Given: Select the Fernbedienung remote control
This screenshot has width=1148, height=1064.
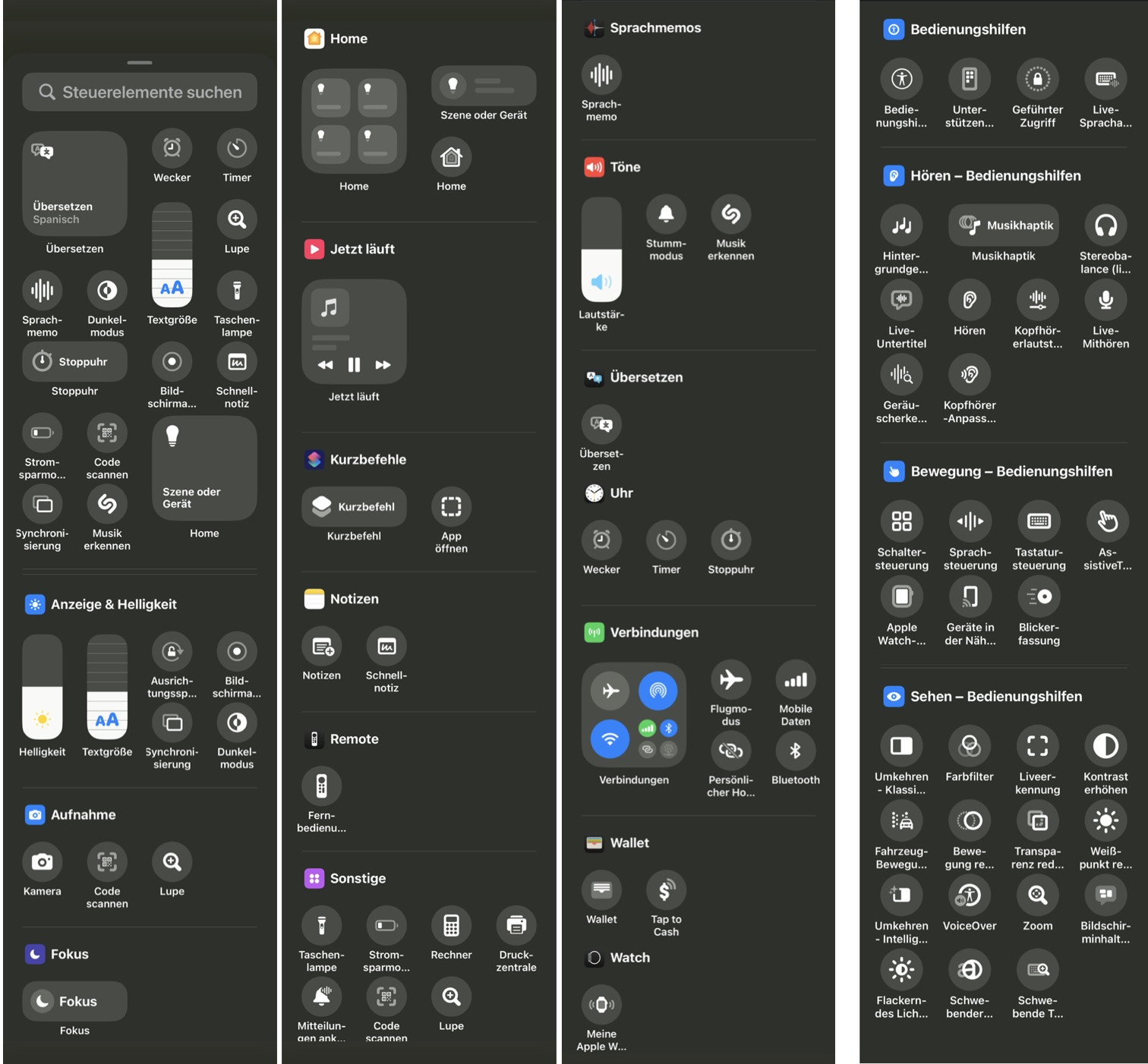Looking at the screenshot, I should 321,786.
